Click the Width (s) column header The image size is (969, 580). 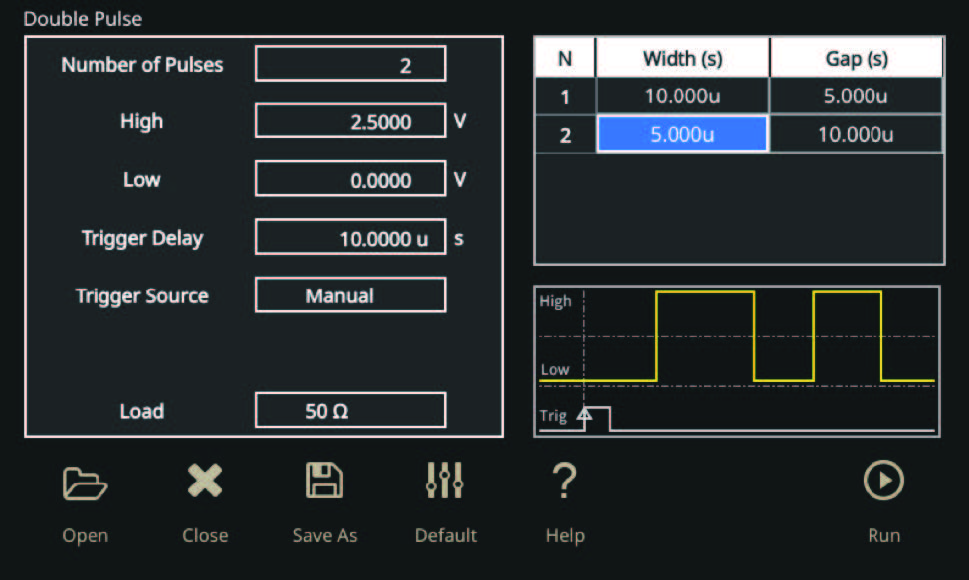tap(682, 58)
